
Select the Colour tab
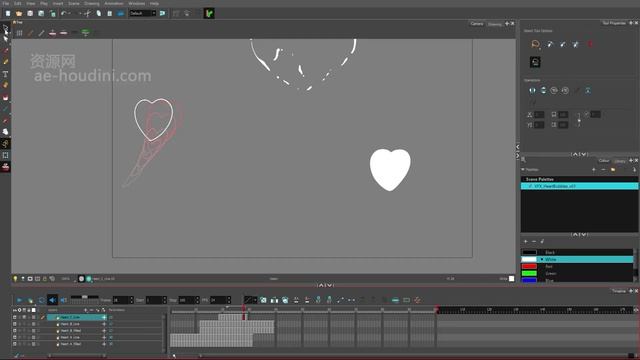point(604,160)
